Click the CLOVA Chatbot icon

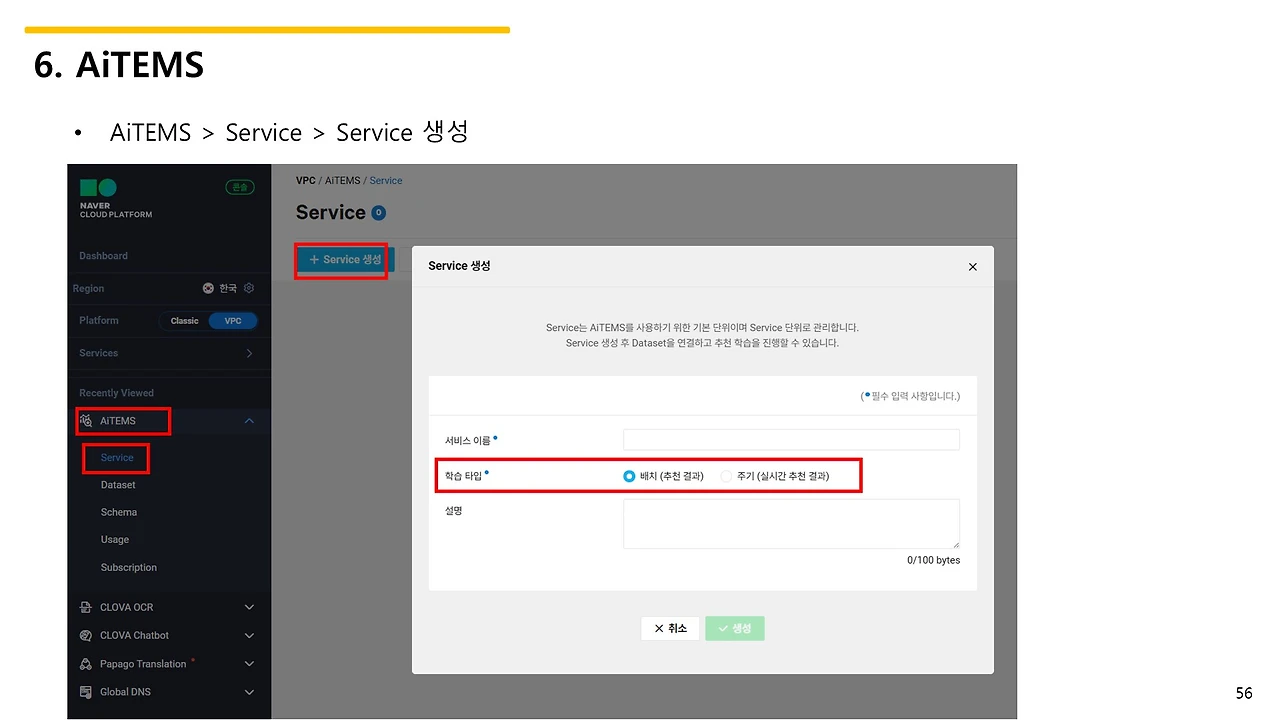click(x=86, y=635)
